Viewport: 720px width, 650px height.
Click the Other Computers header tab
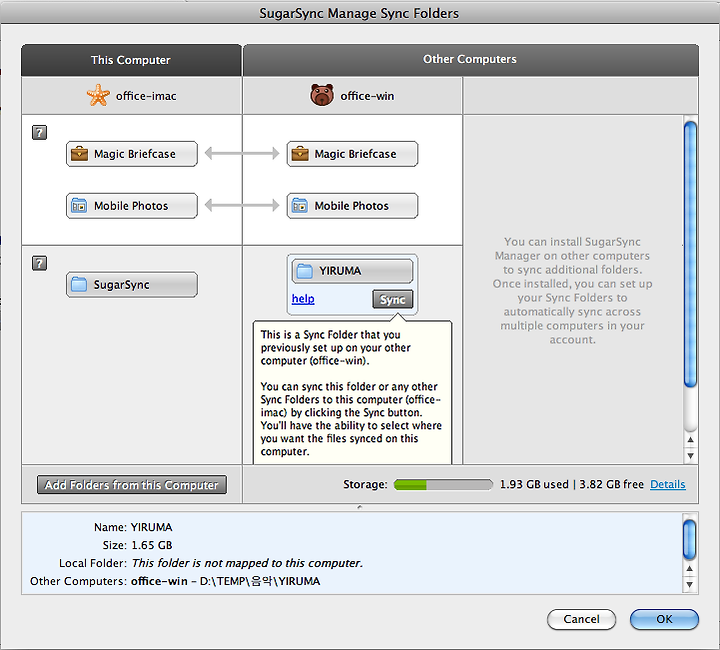coord(471,59)
